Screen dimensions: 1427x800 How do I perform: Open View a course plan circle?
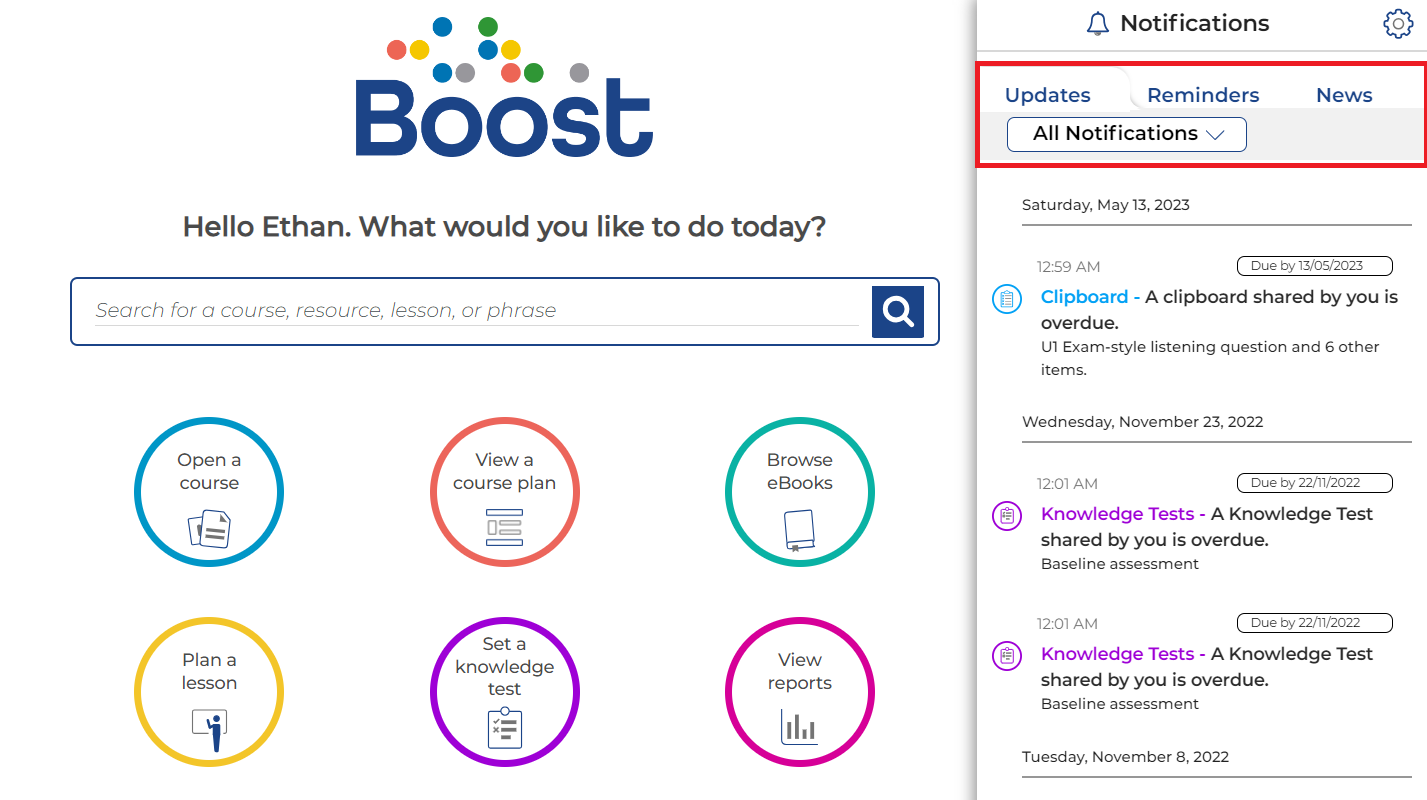tap(504, 492)
